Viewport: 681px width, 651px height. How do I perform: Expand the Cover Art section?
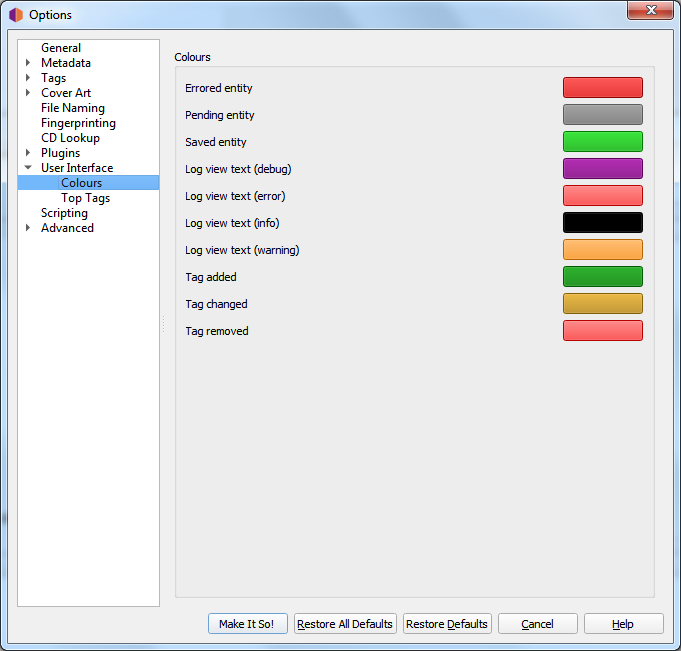click(x=28, y=93)
